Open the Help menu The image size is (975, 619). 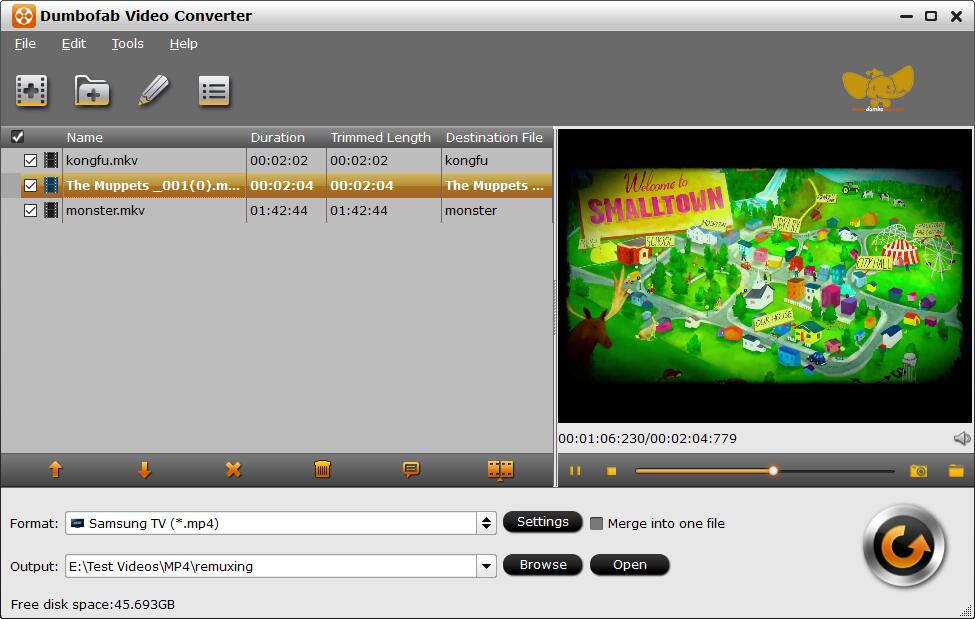click(183, 44)
